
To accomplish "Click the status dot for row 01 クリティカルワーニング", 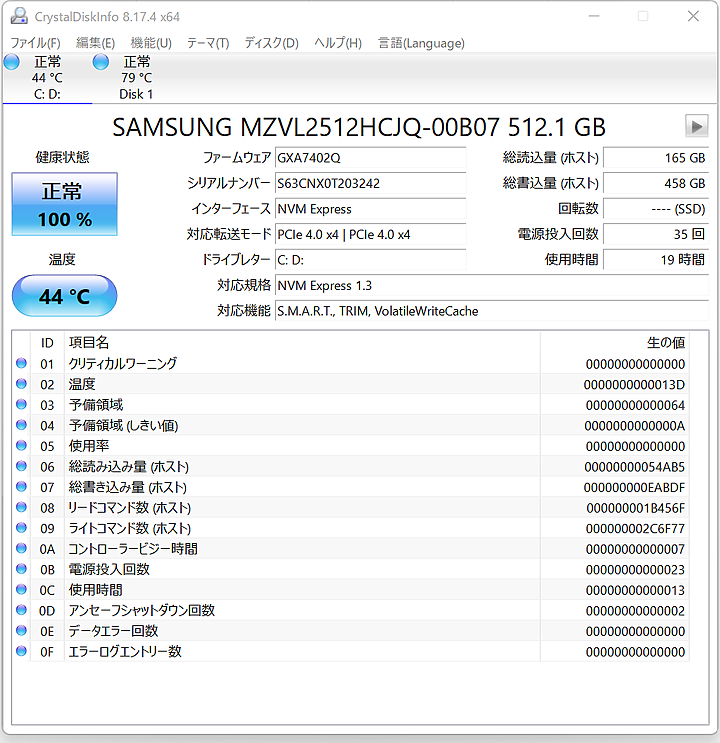I will pos(21,363).
